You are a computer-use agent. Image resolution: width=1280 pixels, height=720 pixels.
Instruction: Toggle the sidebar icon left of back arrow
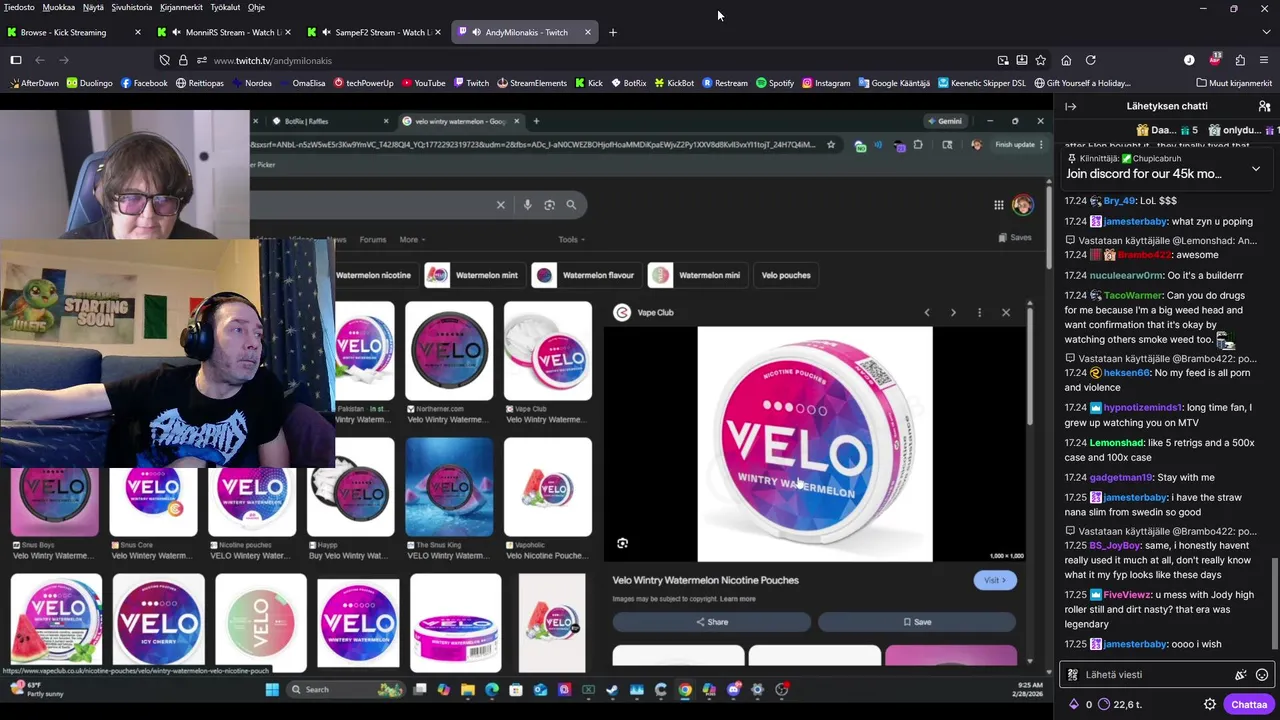(x=16, y=60)
